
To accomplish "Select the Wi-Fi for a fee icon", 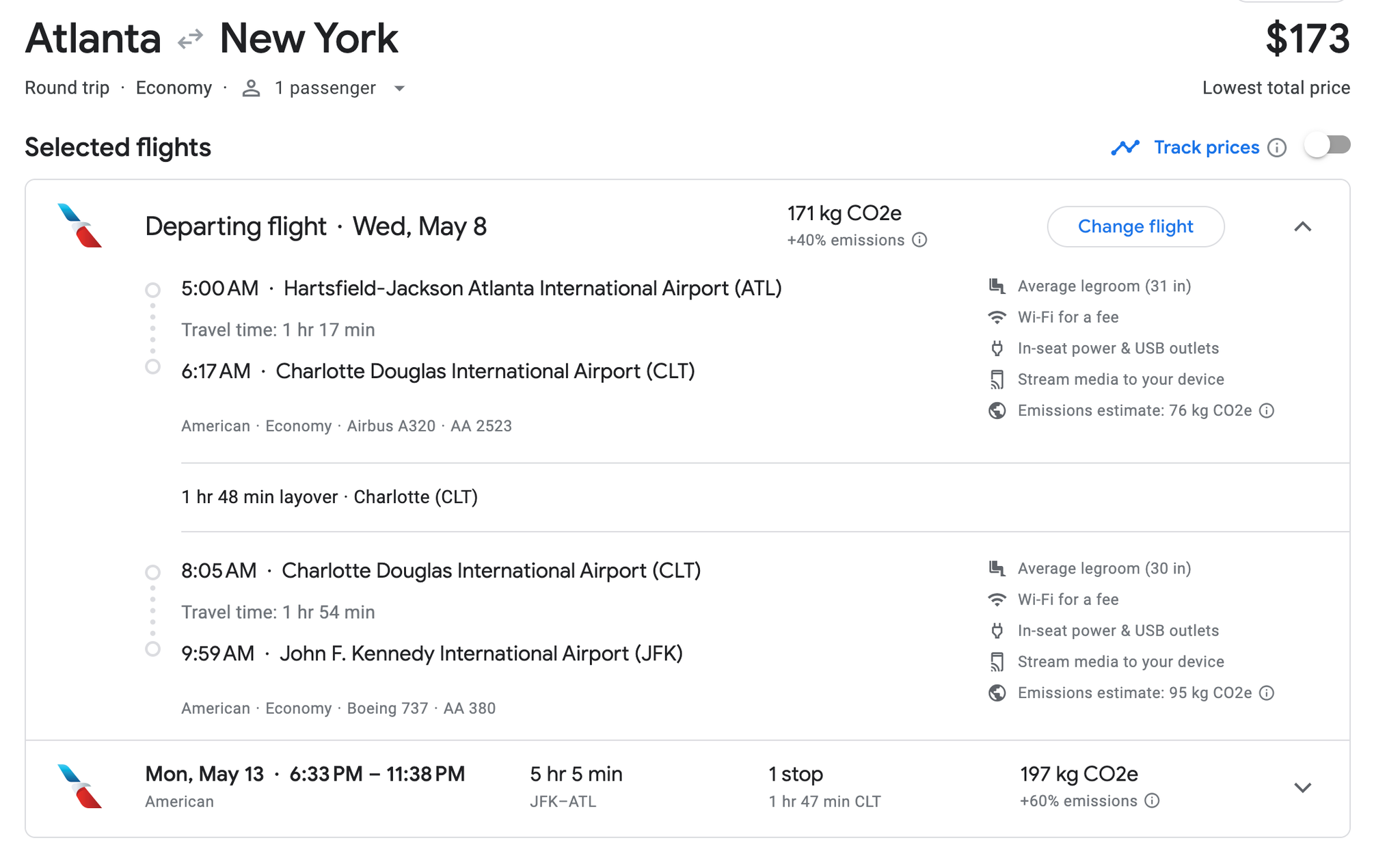I will pyautogui.click(x=997, y=317).
